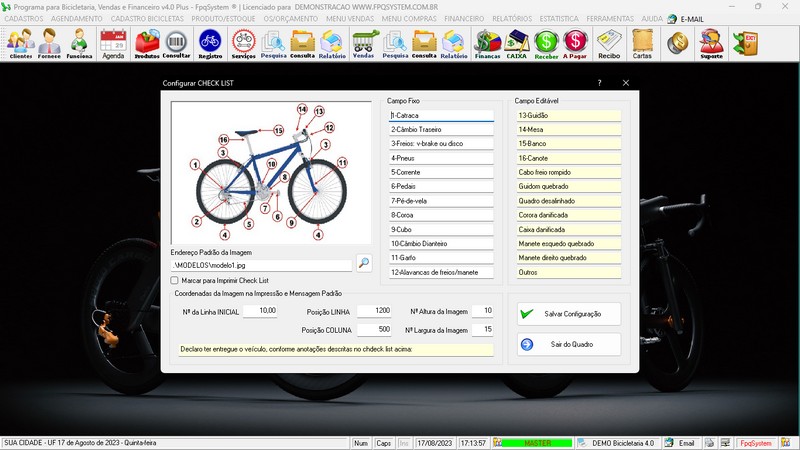Click the 1-Catraca fixed field
800x450 pixels.
[x=441, y=115]
